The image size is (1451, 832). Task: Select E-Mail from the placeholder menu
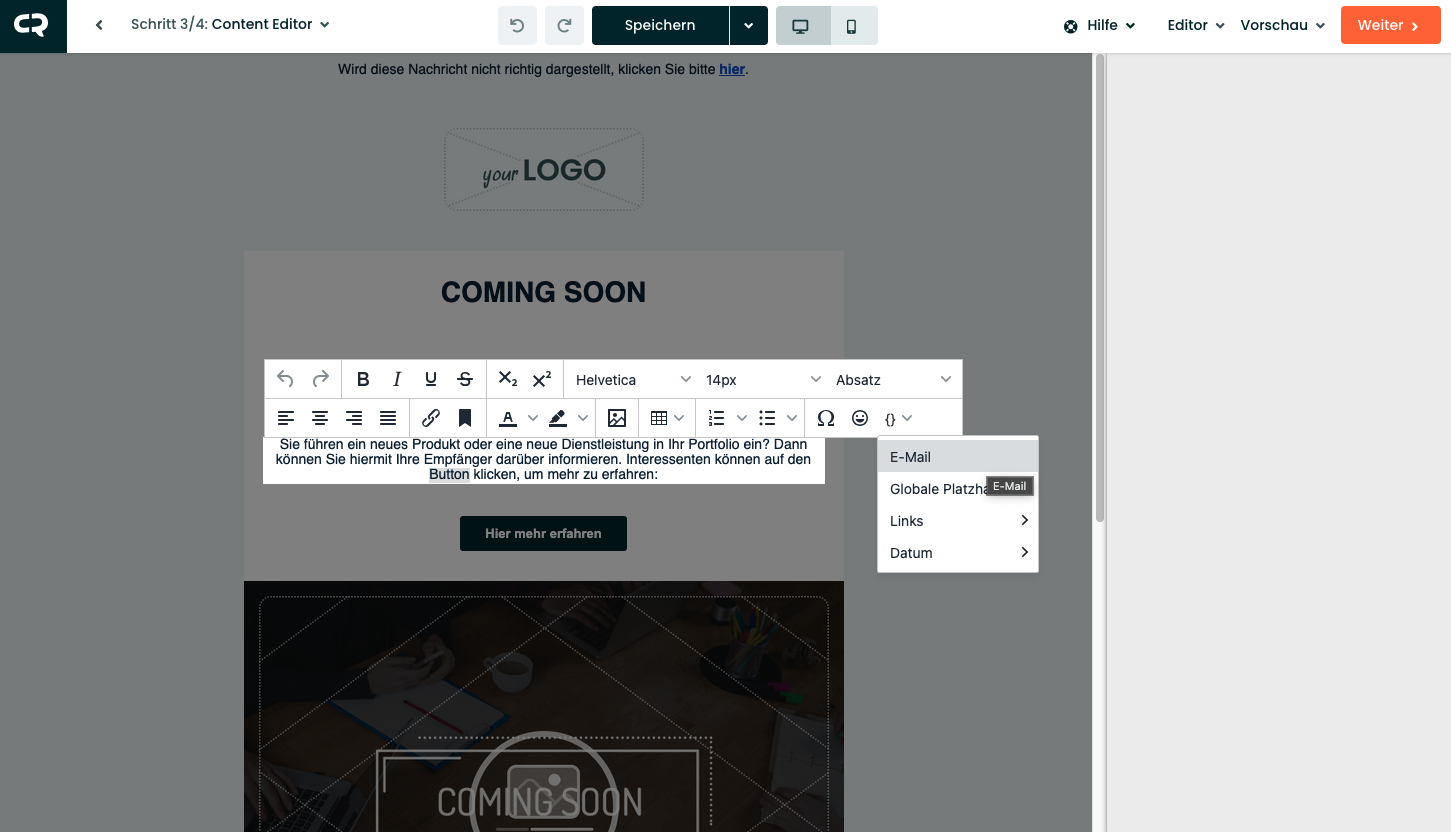[911, 457]
